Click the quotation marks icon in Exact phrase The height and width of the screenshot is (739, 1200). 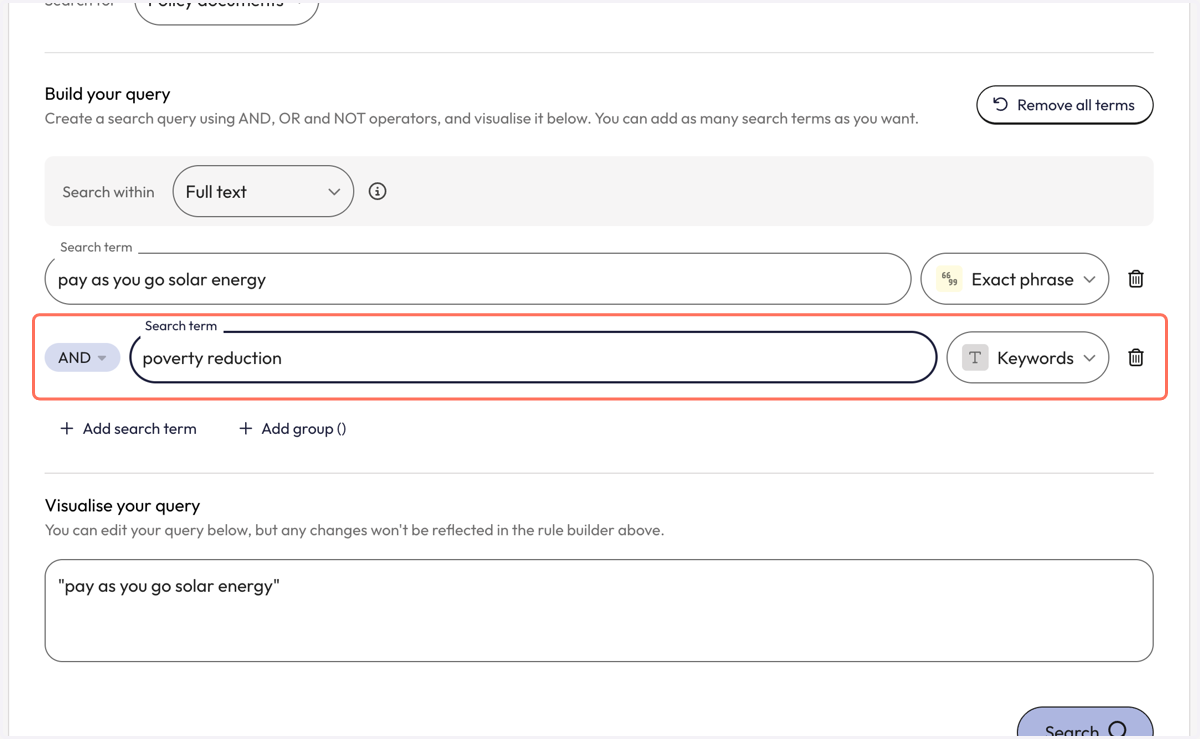[x=949, y=279]
